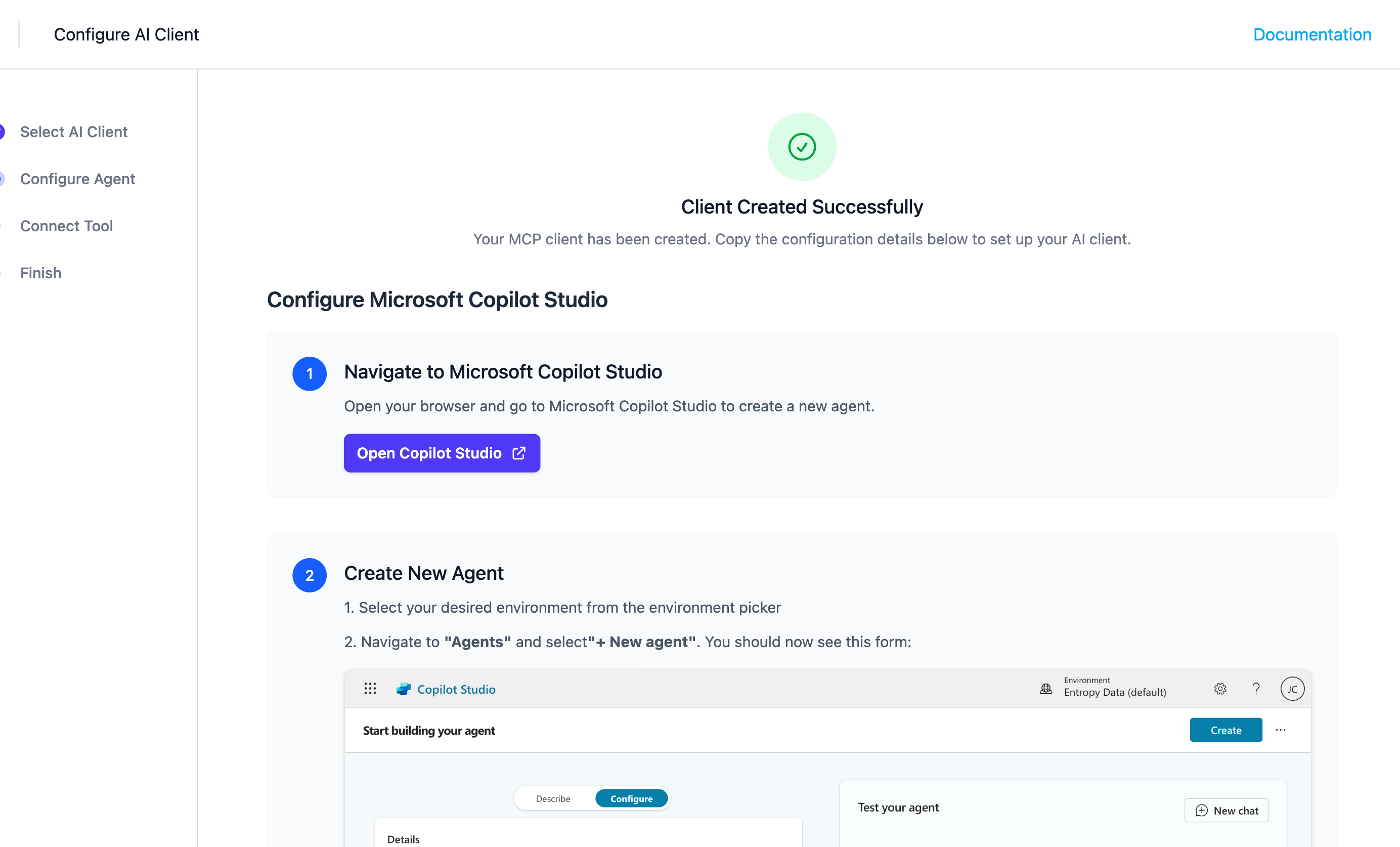
Task: Open the ellipsis more-options menu
Action: coord(1281,730)
